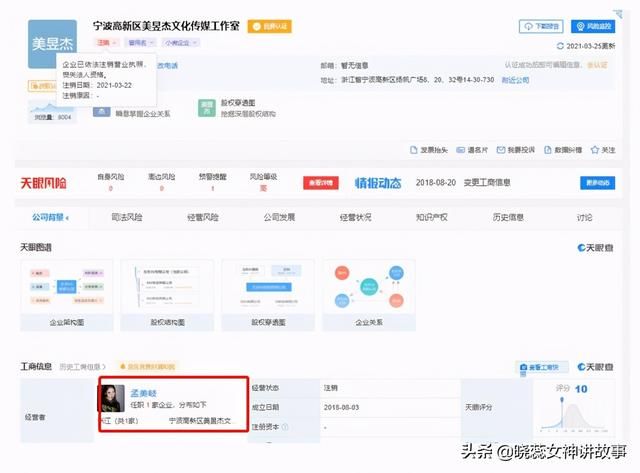Open the operator name link 孟美岐
The height and width of the screenshot is (473, 640).
(143, 393)
